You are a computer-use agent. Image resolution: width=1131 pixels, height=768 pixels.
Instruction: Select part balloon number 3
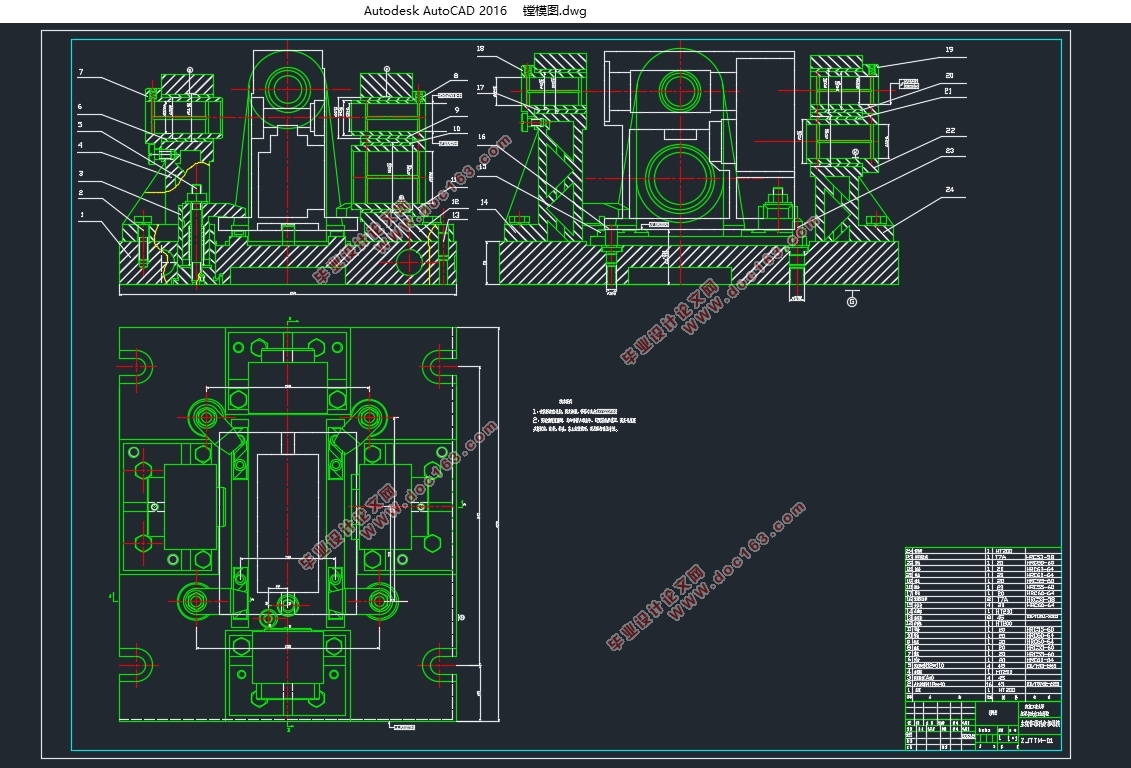tap(81, 174)
